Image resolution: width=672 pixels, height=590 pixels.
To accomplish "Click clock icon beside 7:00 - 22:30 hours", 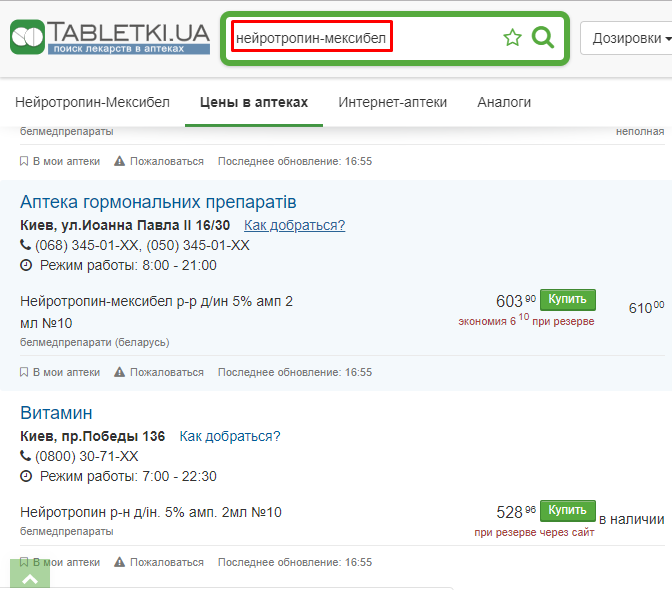I will pyautogui.click(x=26, y=476).
